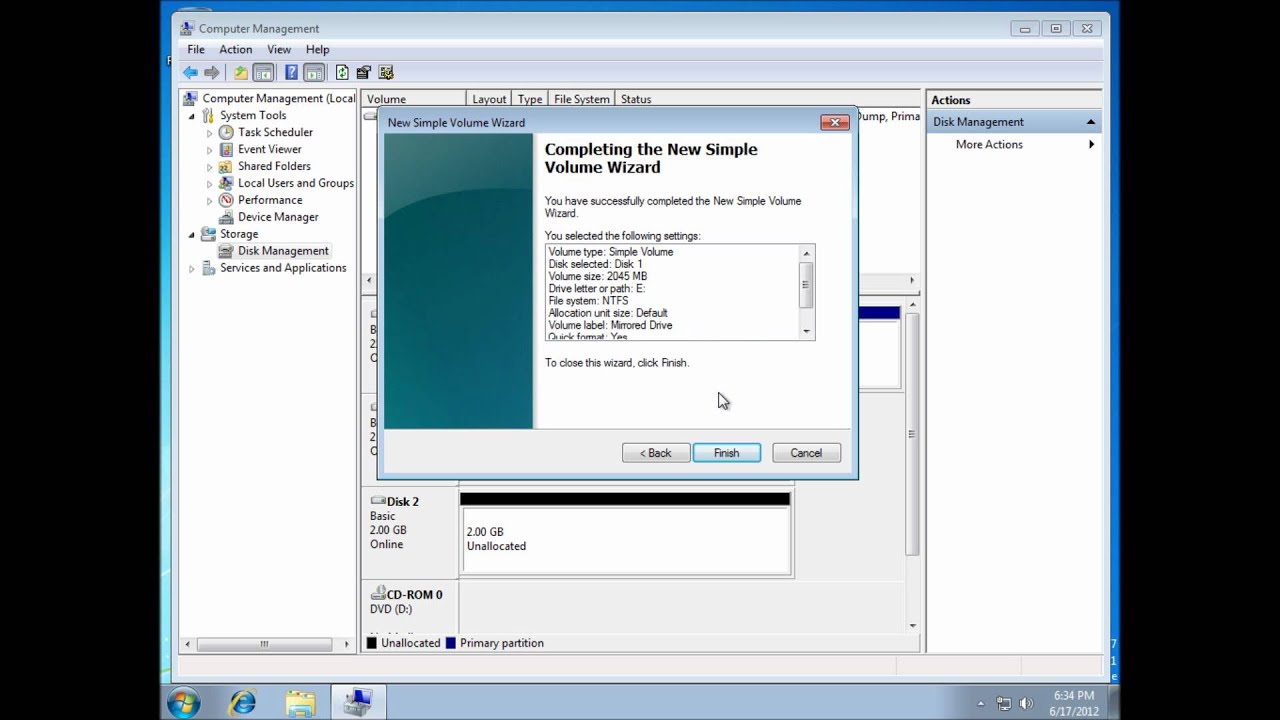Click the rightmost Settings toolbar icon
The width and height of the screenshot is (1280, 720).
point(386,72)
